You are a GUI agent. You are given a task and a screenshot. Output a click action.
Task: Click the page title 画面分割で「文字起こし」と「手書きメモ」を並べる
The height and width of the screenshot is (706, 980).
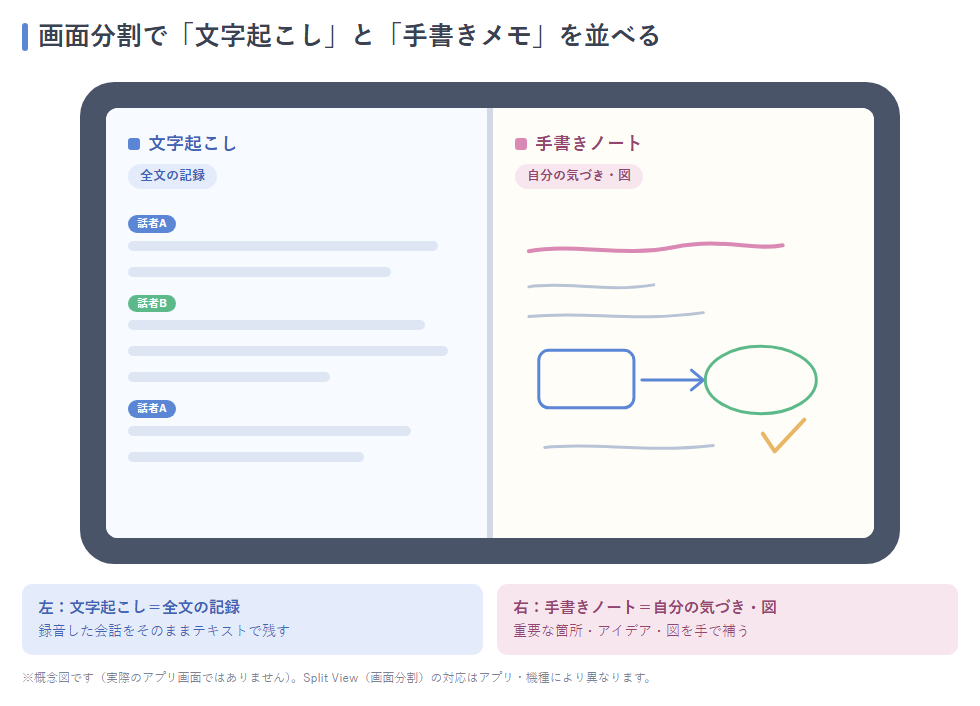pos(349,36)
